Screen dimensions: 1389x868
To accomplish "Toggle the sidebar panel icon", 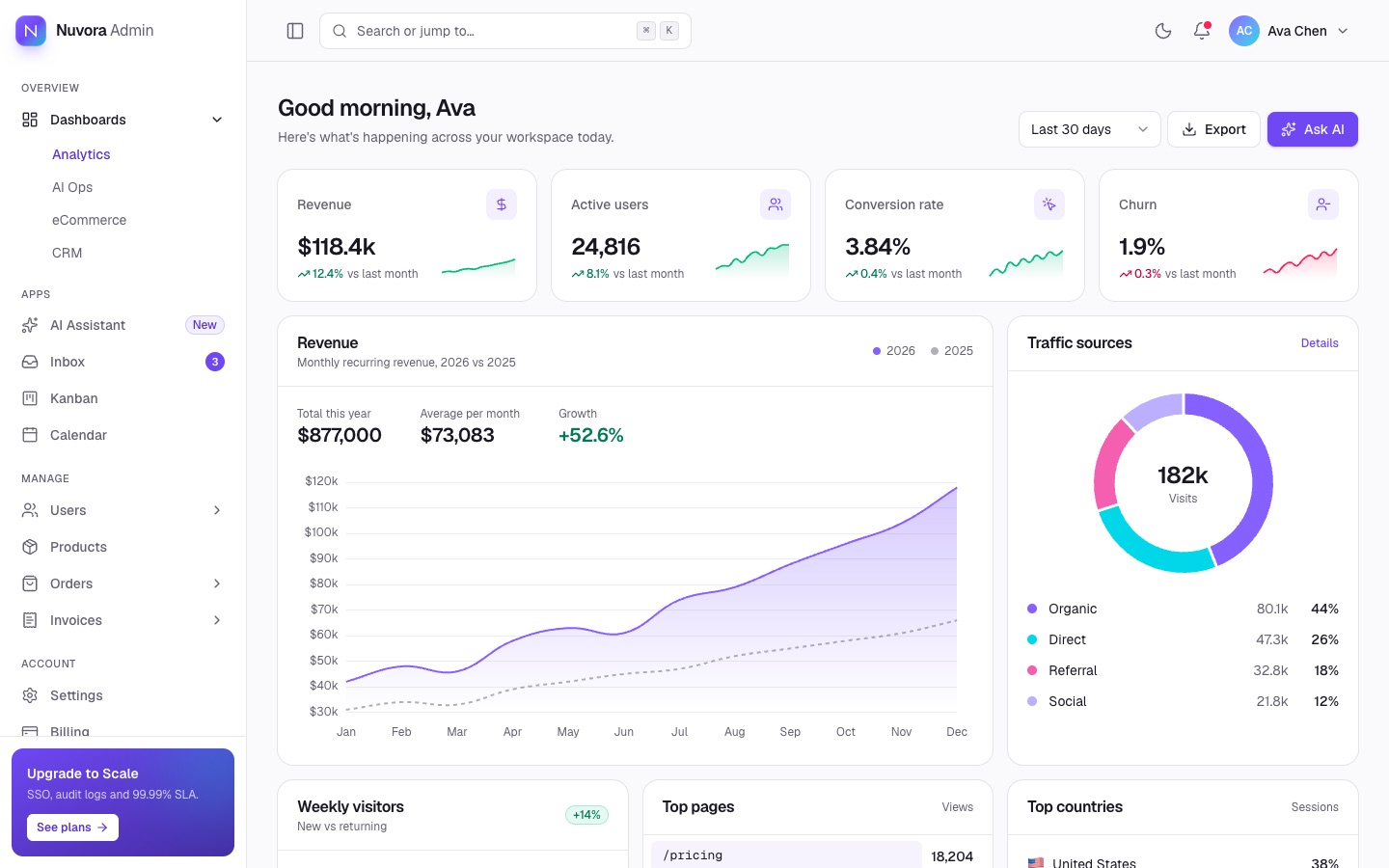I will click(295, 31).
